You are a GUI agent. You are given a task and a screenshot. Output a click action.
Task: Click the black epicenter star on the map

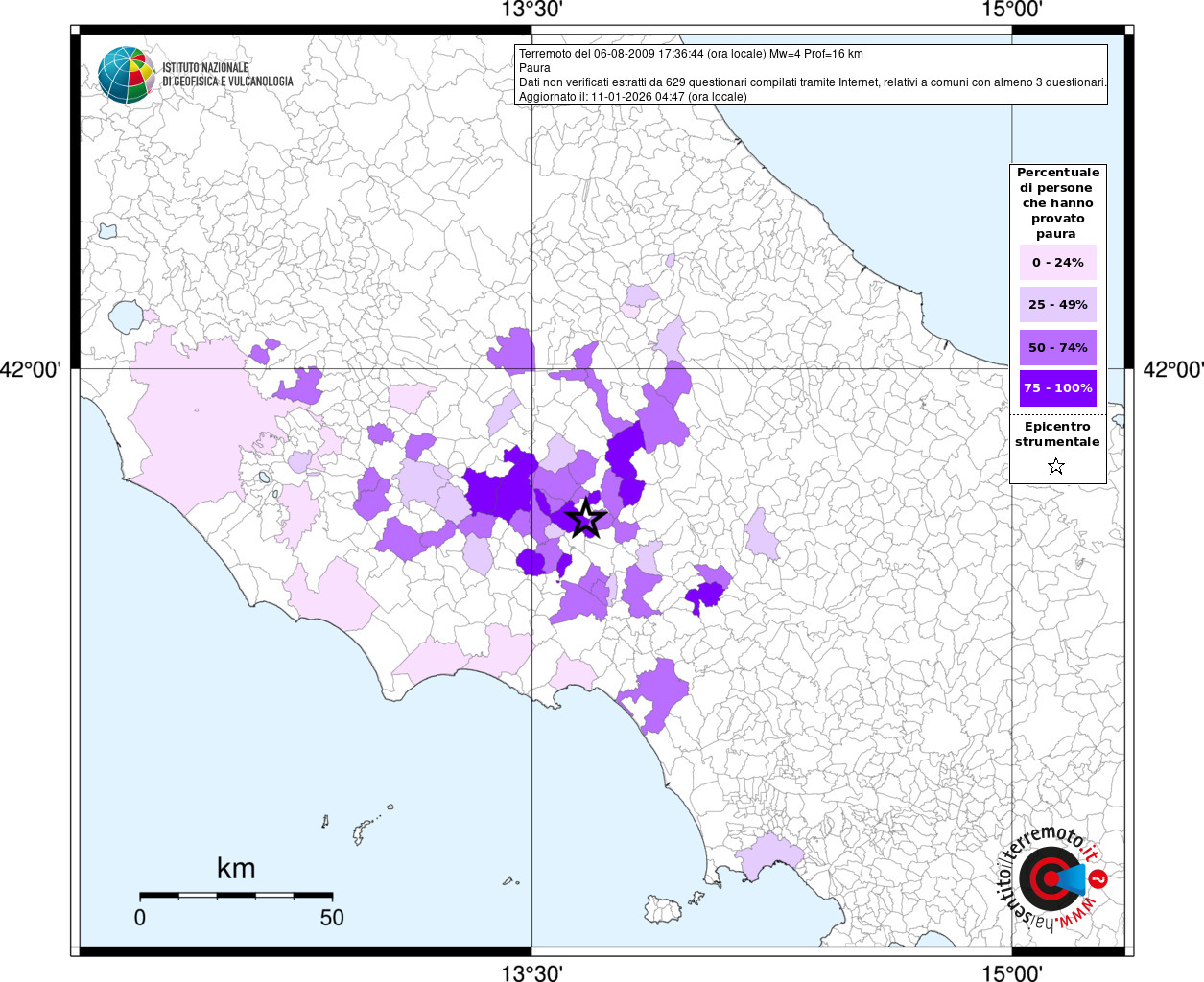tap(586, 518)
